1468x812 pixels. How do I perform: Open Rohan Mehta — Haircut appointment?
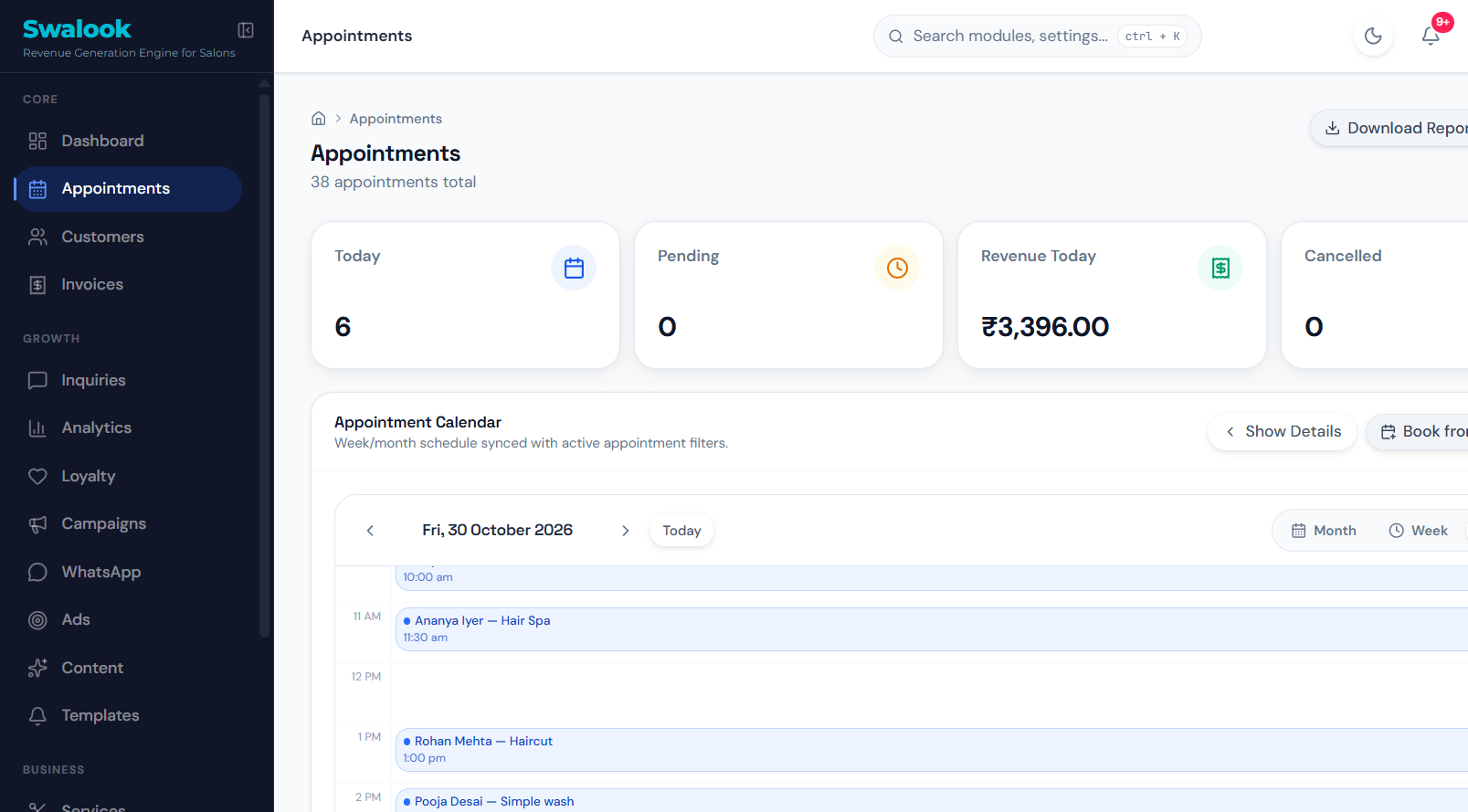pos(932,750)
